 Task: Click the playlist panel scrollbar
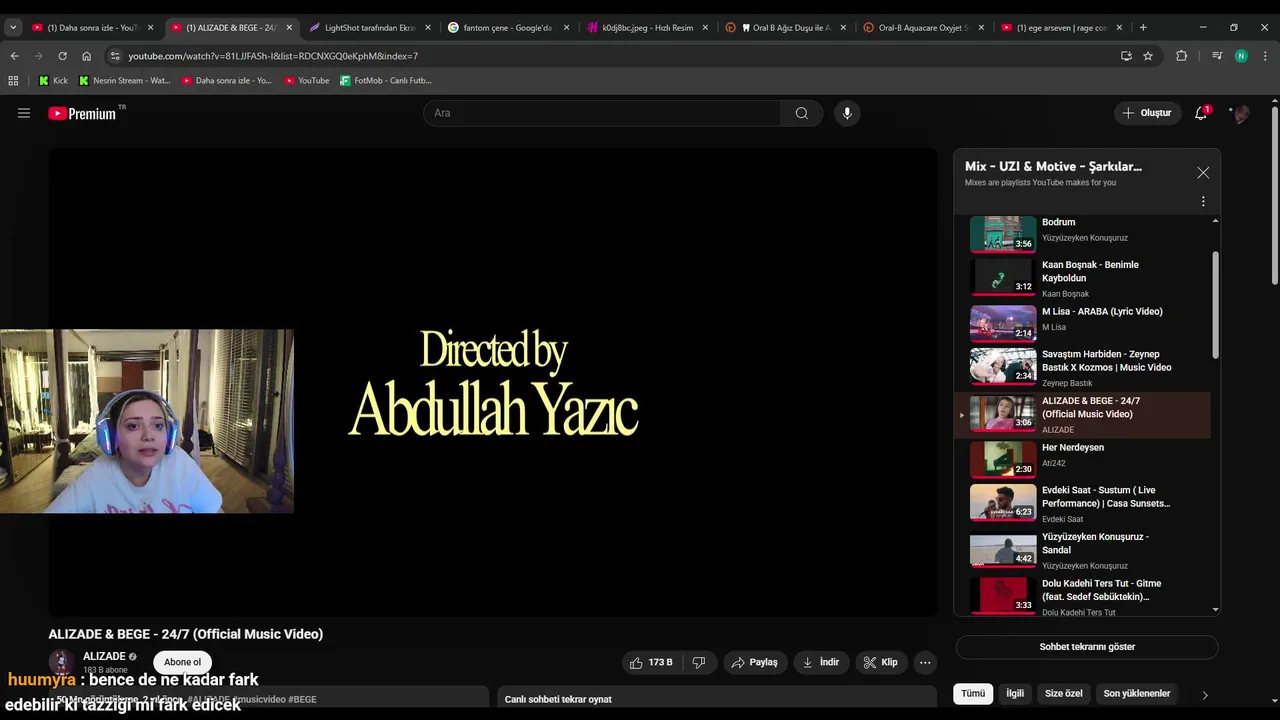[1215, 305]
